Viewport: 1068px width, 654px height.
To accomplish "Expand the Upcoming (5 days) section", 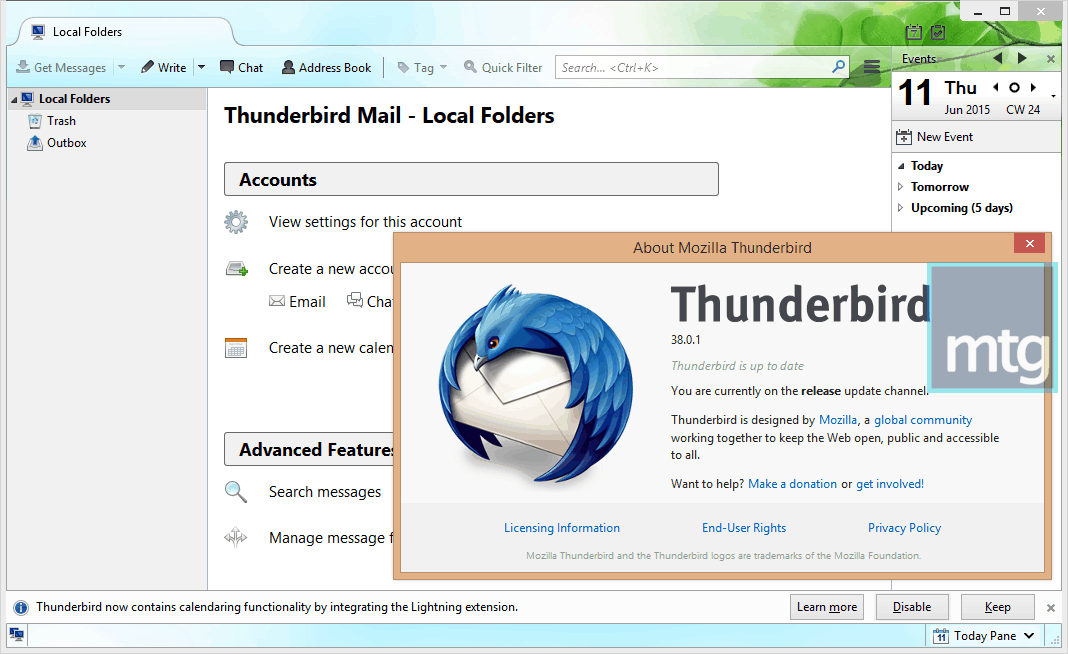I will 901,208.
